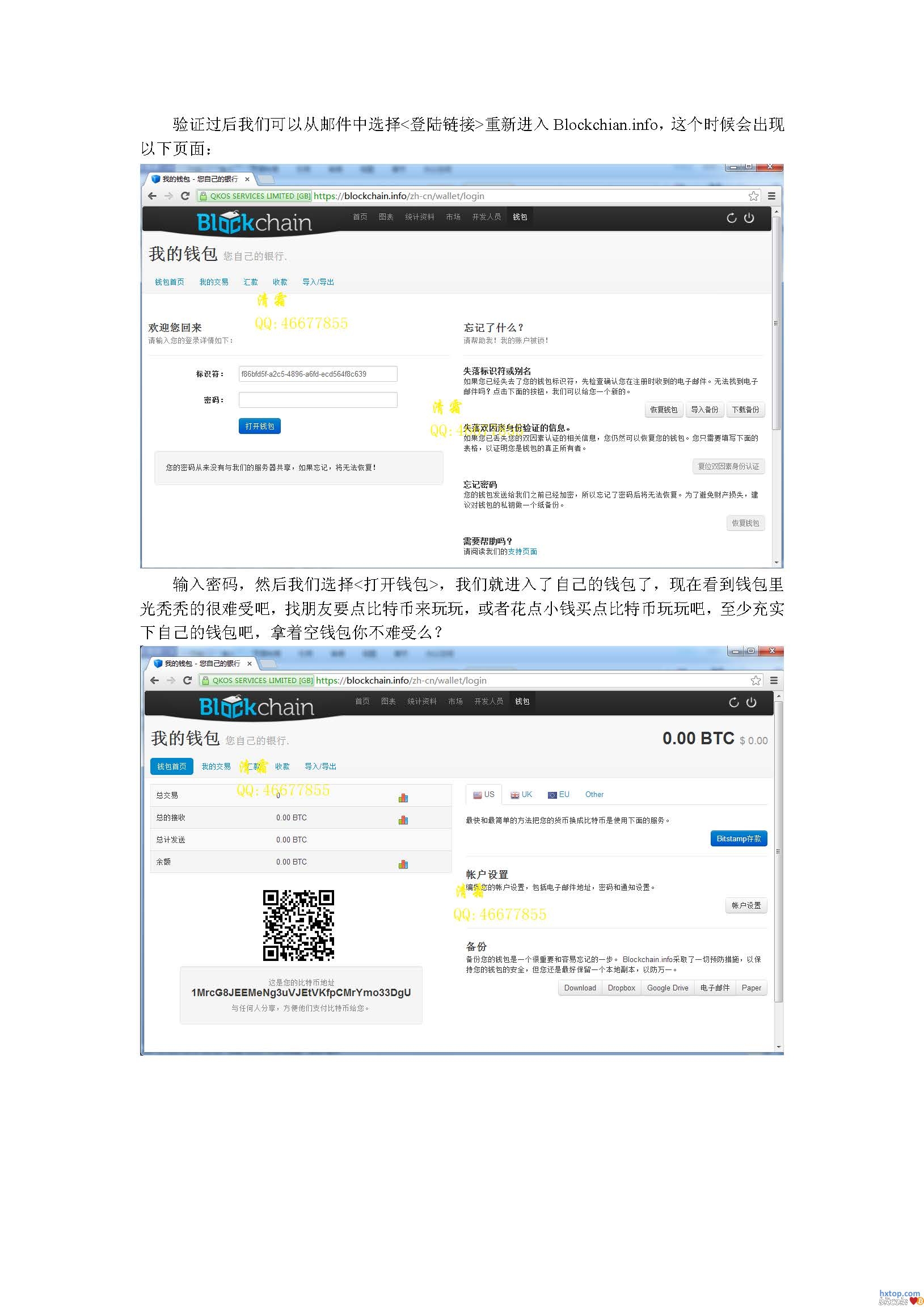Open the chart icon beside 余额 balance
The height and width of the screenshot is (1307, 924).
pyautogui.click(x=403, y=864)
